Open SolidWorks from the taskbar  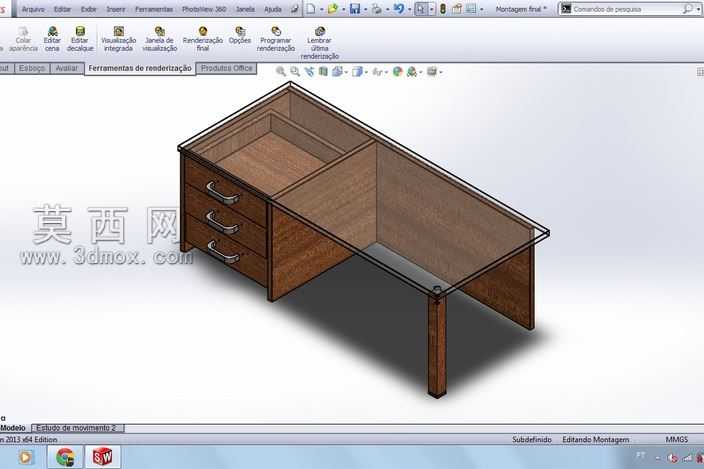[102, 457]
